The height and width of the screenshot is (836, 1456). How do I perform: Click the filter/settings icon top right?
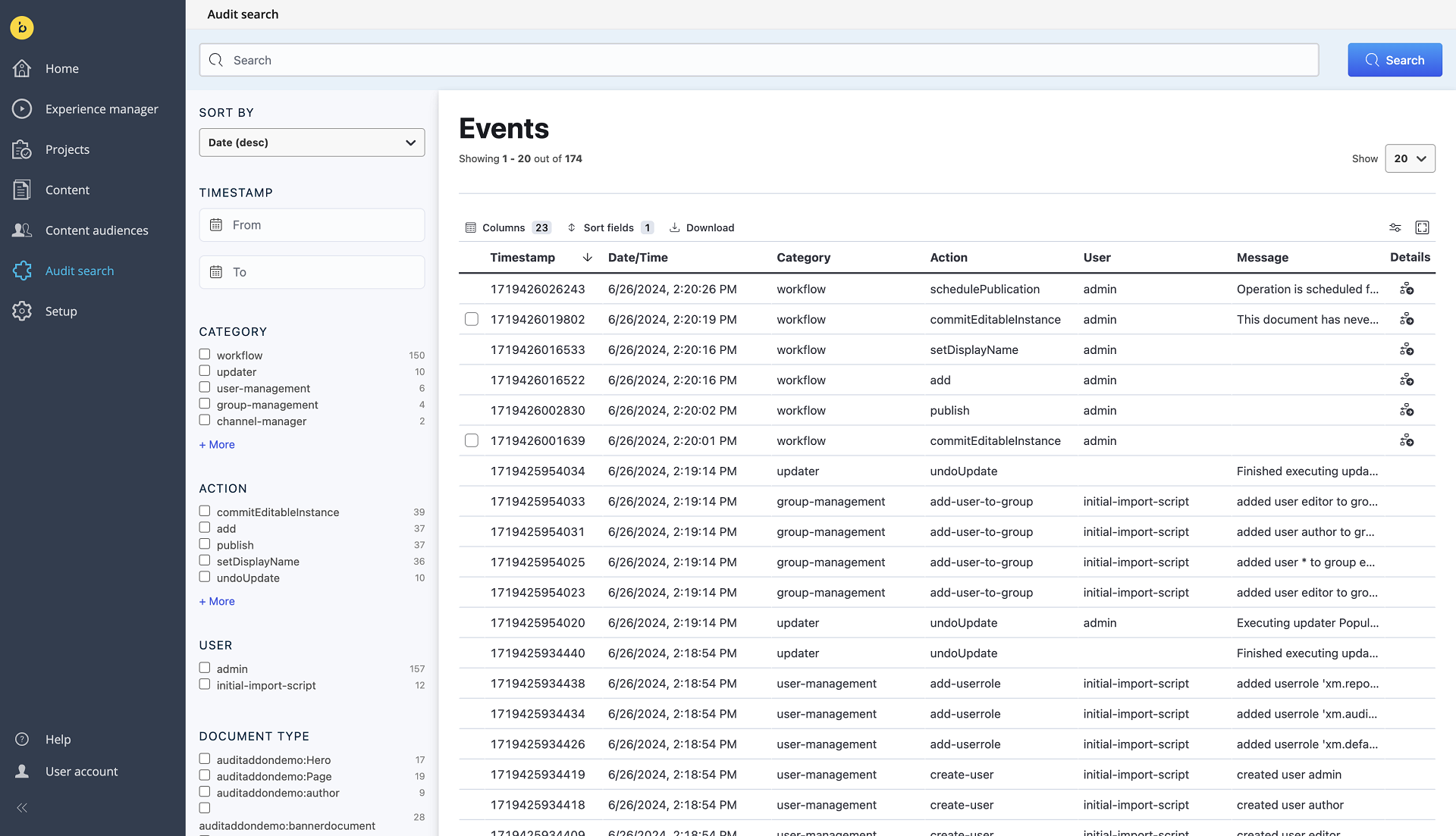click(1395, 227)
